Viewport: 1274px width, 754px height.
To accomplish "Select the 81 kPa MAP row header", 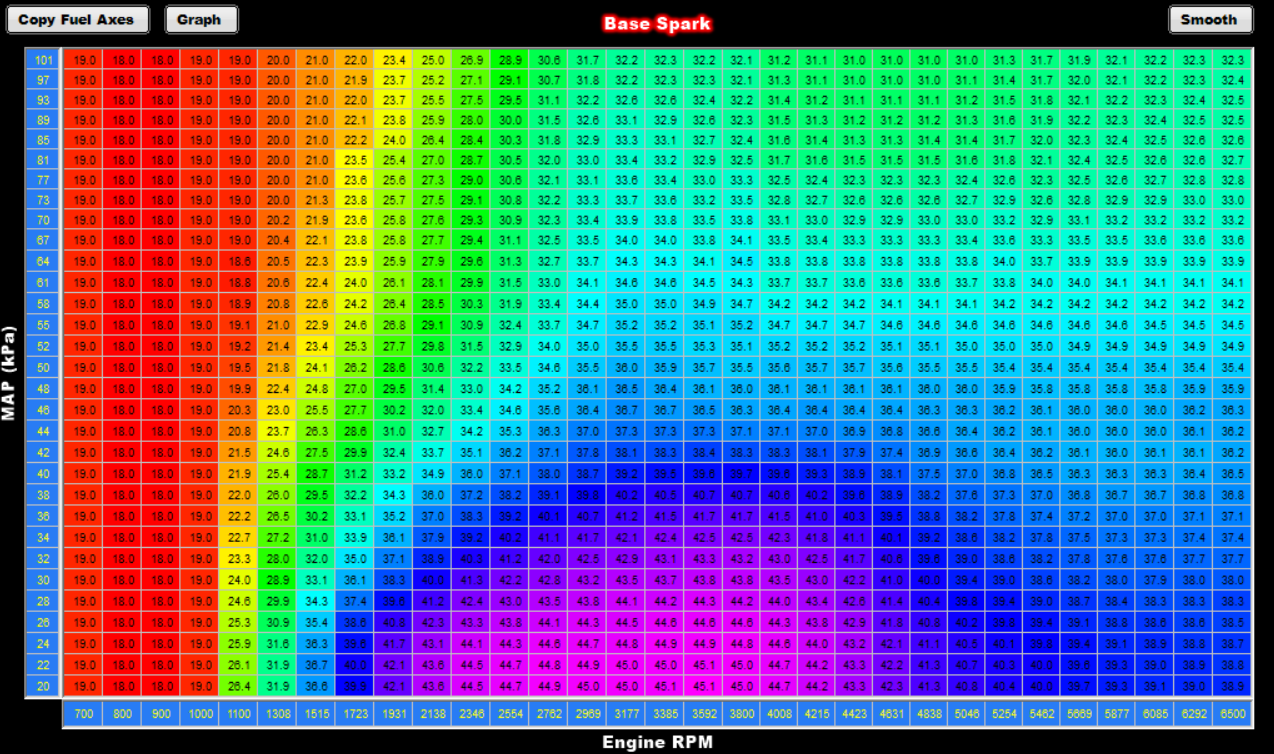I will point(43,160).
